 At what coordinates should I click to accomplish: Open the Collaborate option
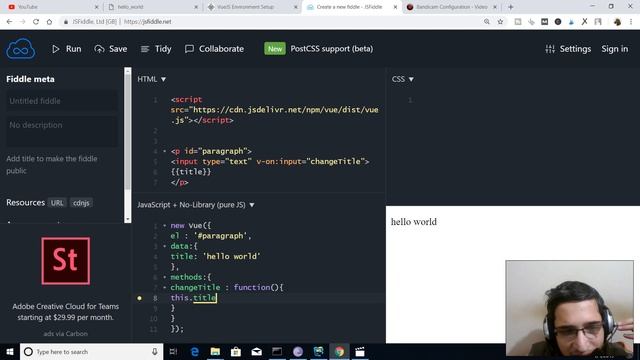click(x=214, y=49)
